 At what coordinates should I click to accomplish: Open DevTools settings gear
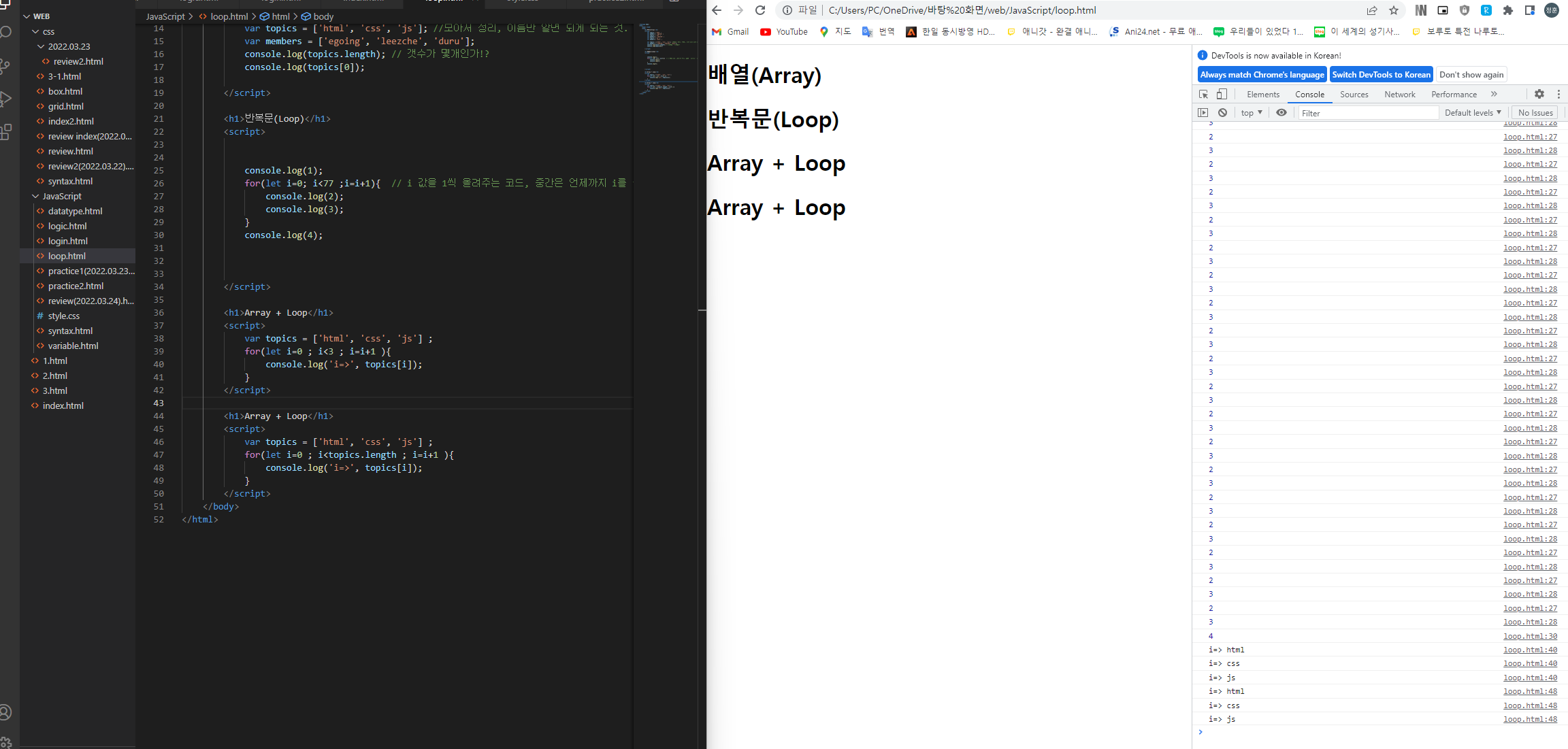1539,95
